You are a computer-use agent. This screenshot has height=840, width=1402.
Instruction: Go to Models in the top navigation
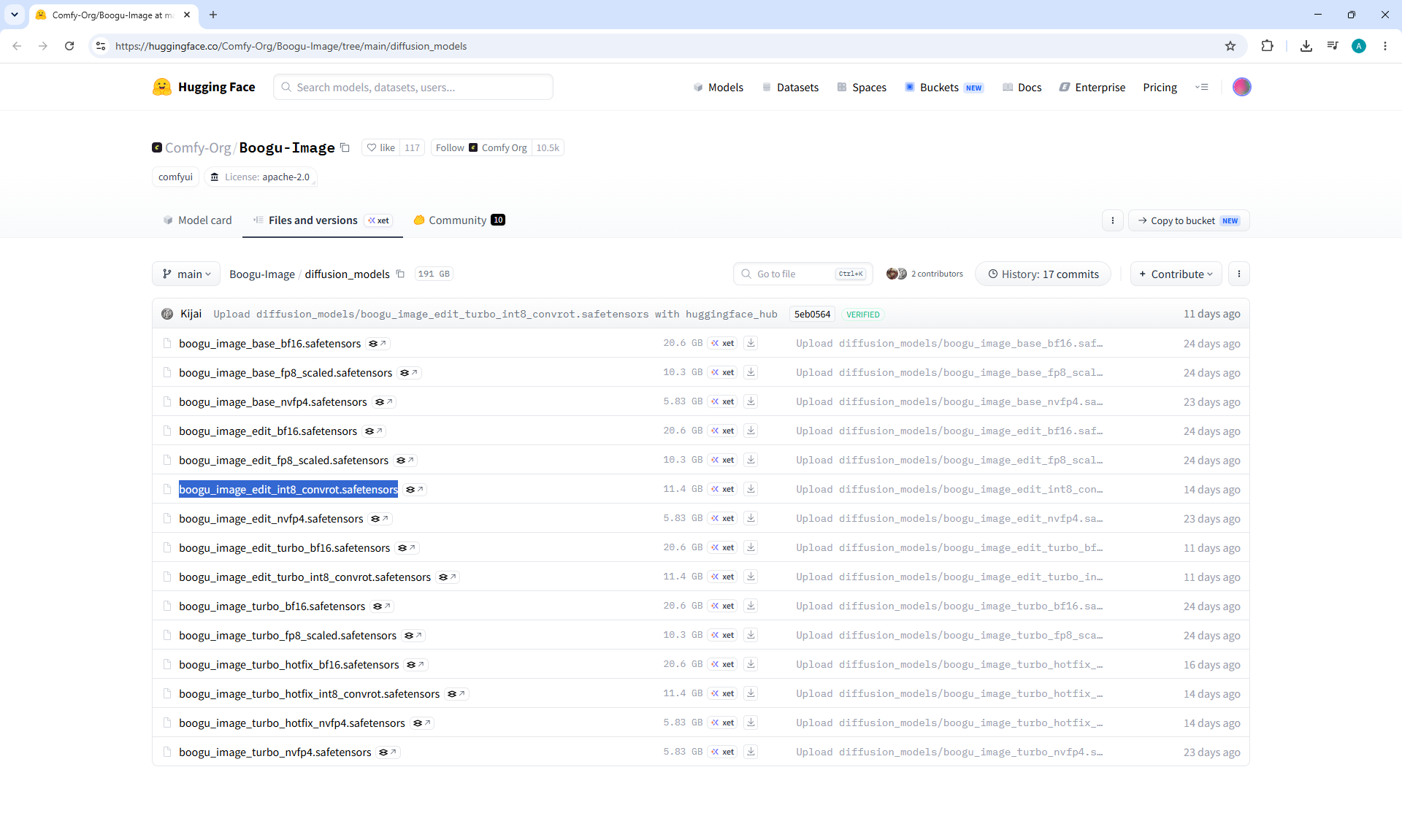click(718, 87)
